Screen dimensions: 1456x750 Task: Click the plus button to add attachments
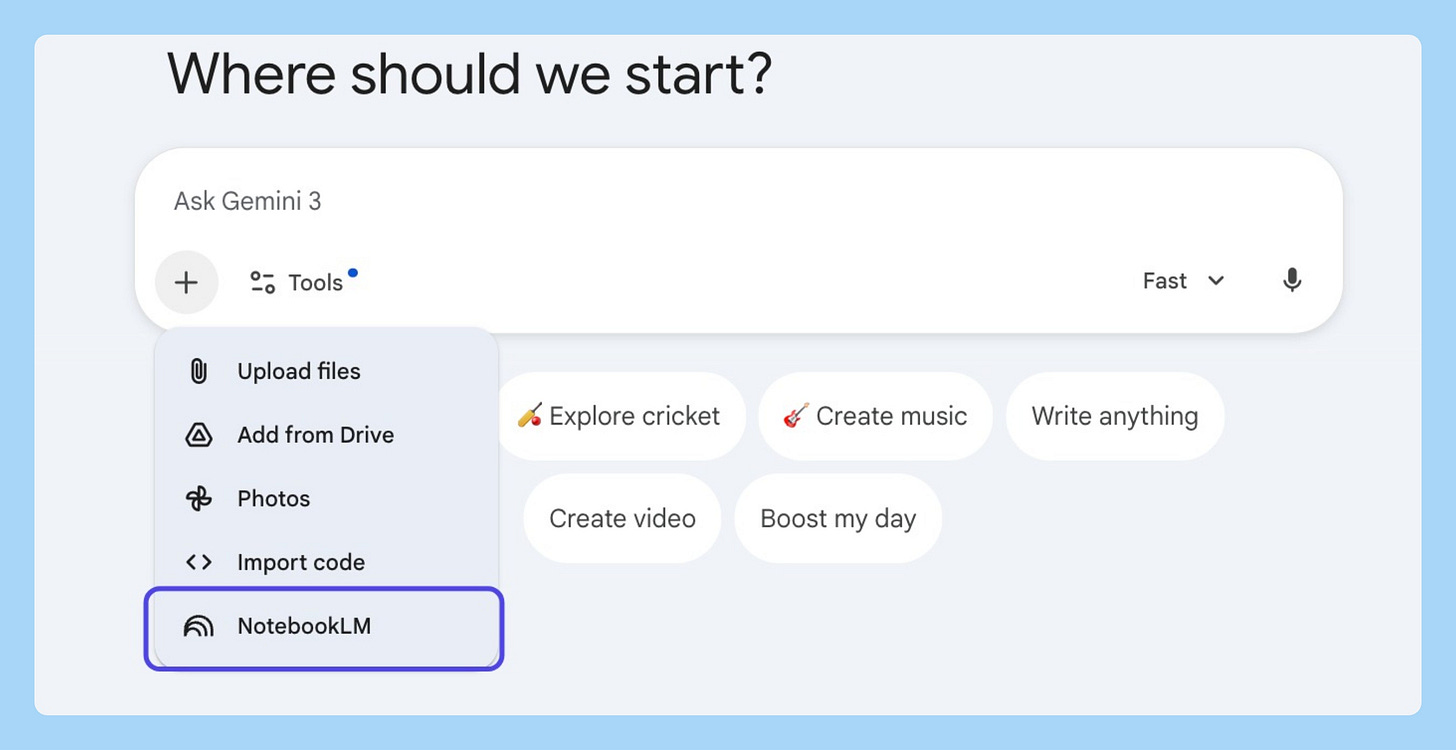[x=186, y=283]
